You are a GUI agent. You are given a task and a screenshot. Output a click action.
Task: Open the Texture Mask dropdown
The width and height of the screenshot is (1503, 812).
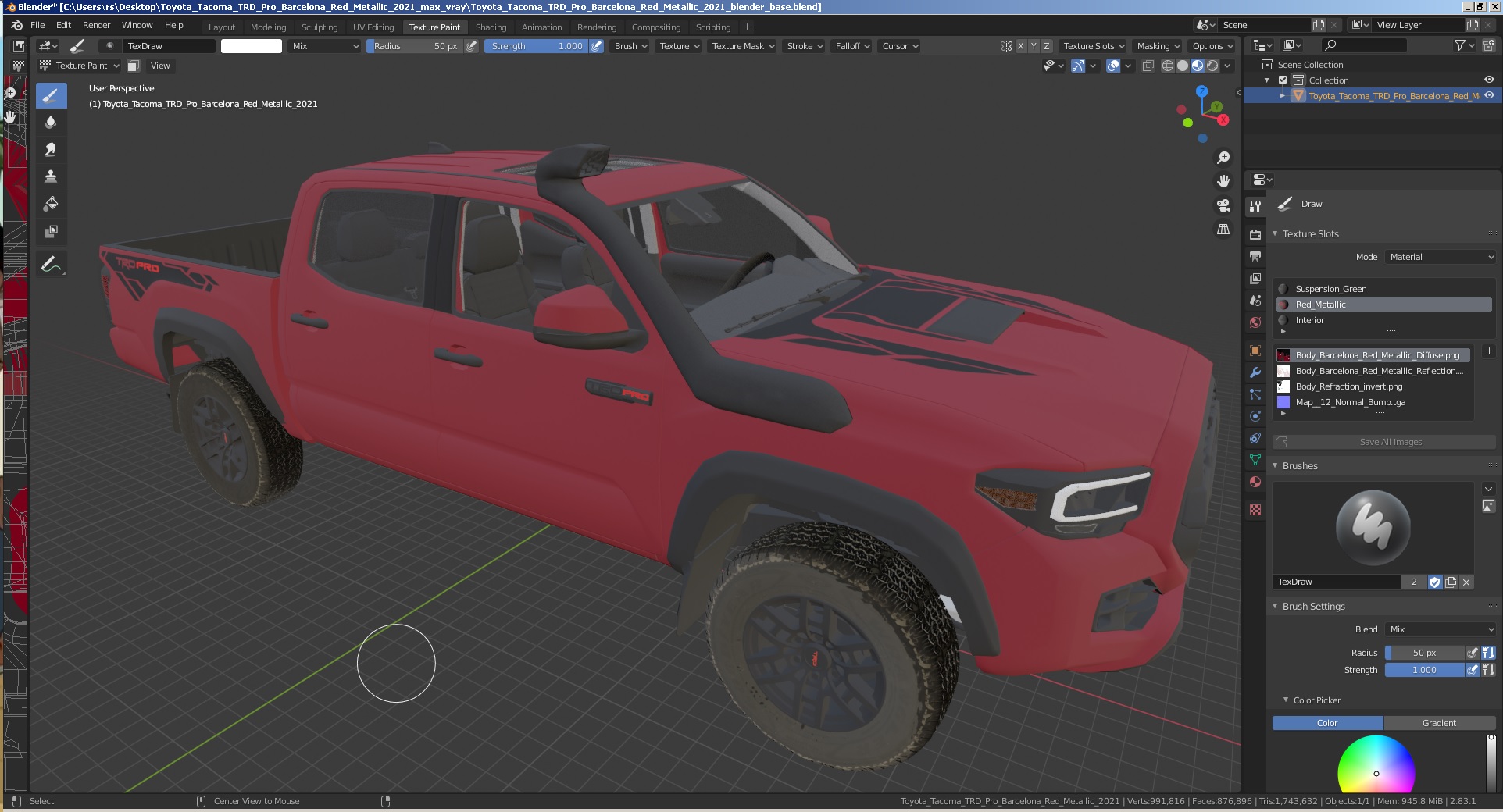coord(743,46)
